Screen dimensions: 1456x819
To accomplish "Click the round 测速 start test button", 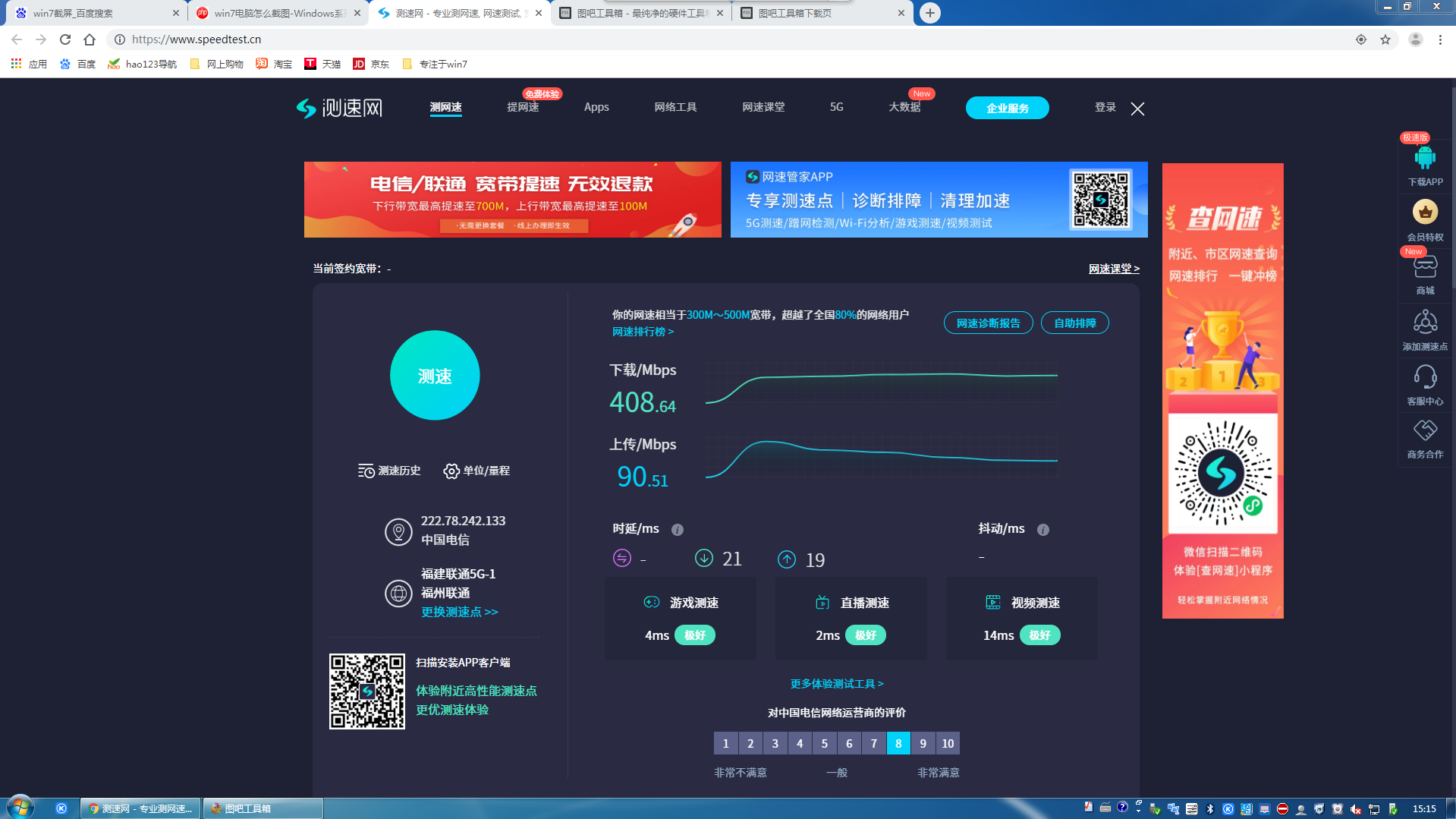I will click(x=435, y=376).
